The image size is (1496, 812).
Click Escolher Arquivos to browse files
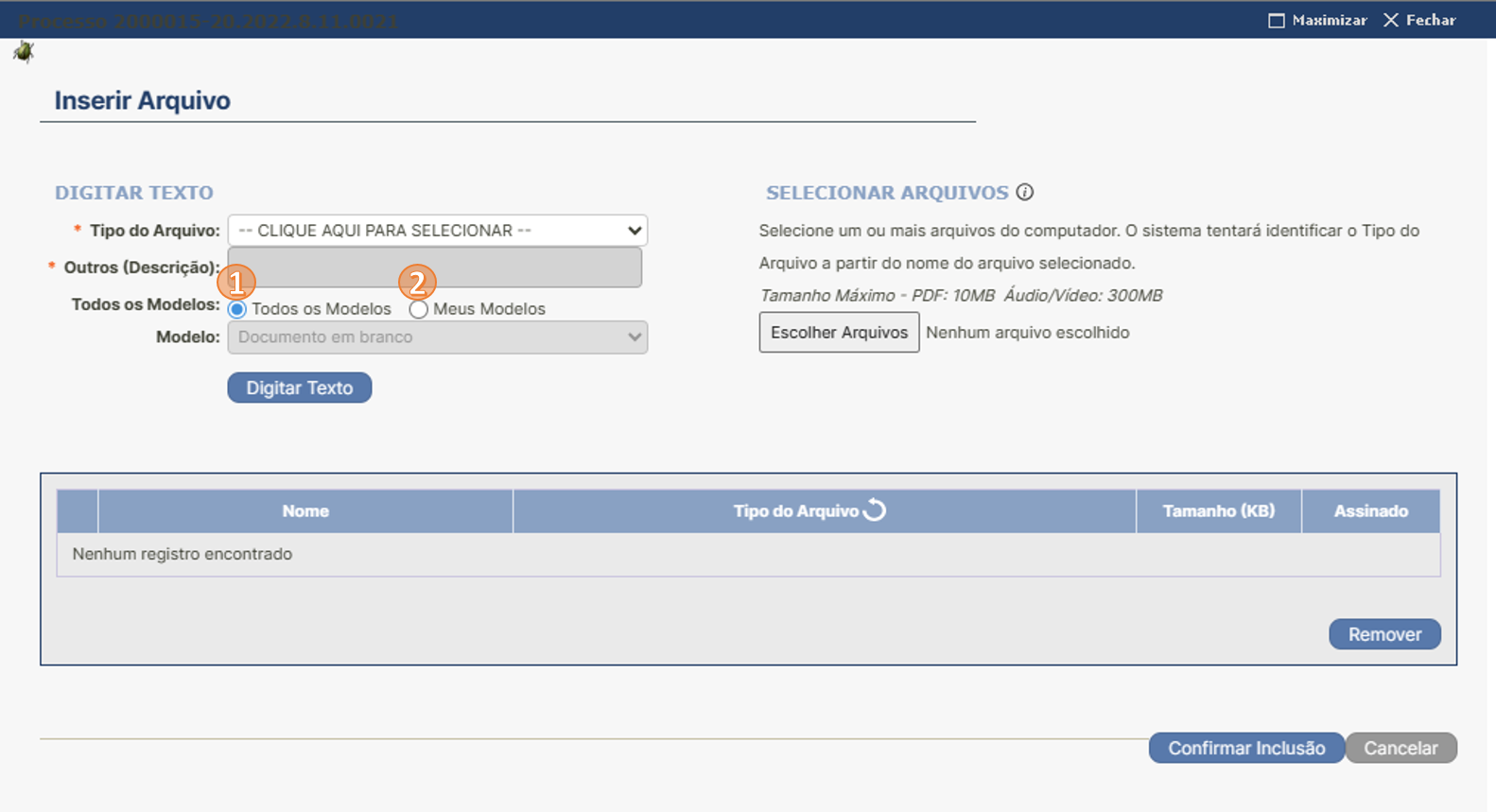tap(839, 333)
